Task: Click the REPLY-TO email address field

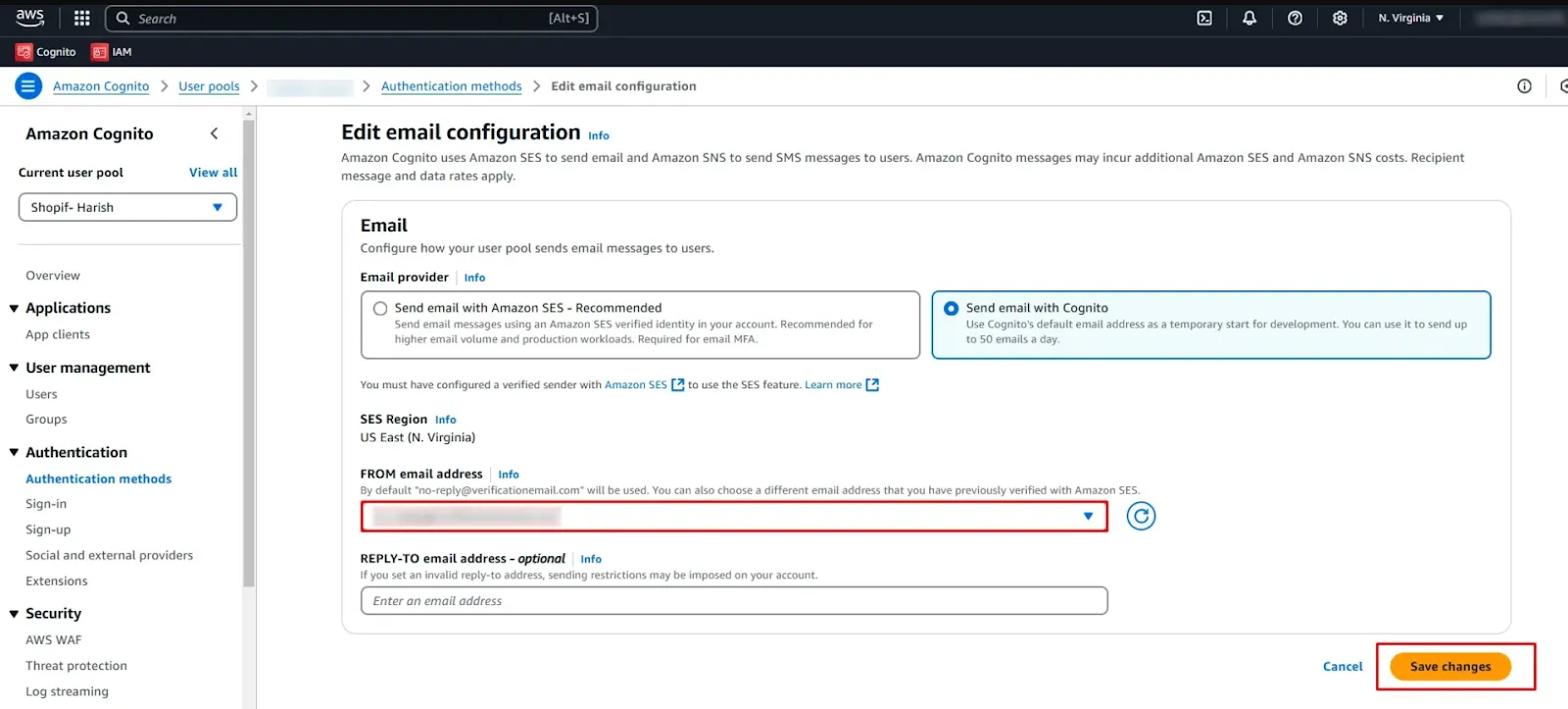Action: coord(734,601)
